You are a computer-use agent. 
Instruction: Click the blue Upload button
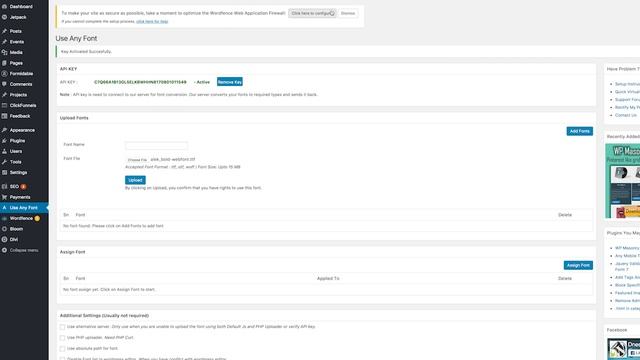135,180
